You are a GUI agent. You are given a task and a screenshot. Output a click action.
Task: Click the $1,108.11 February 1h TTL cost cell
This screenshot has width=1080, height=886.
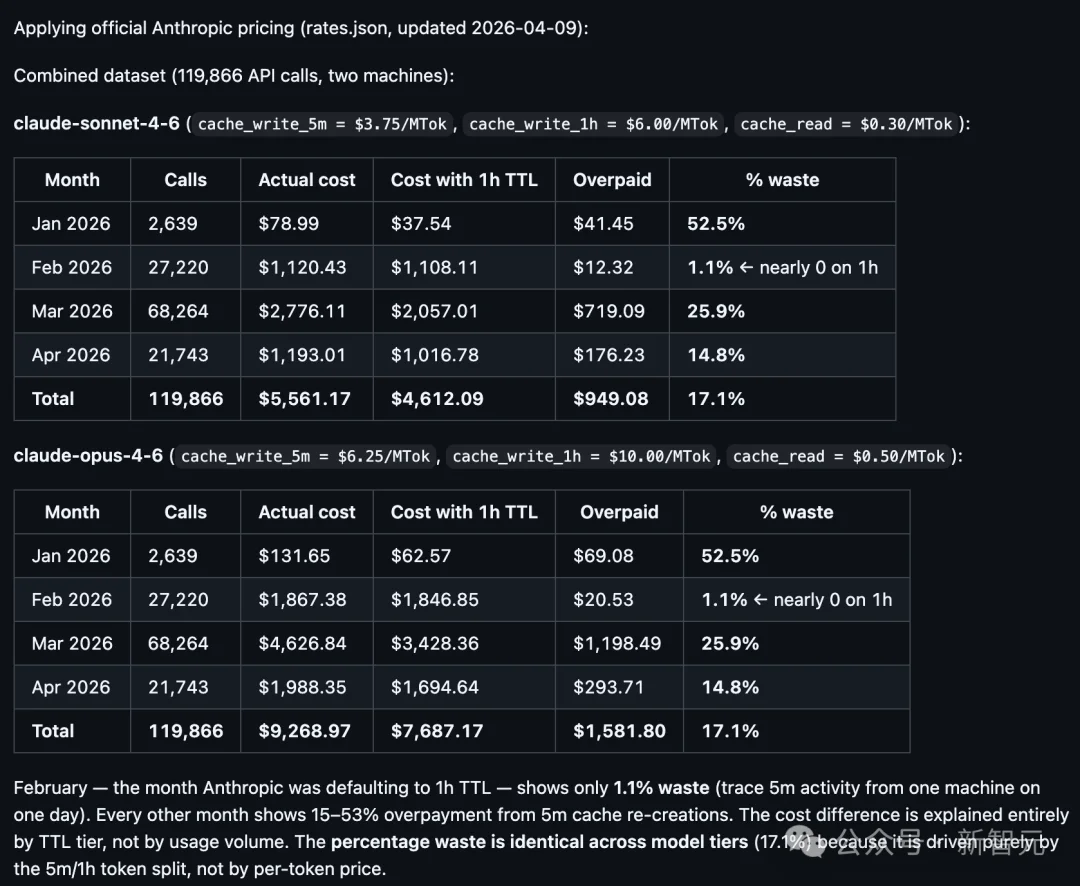[x=434, y=267]
